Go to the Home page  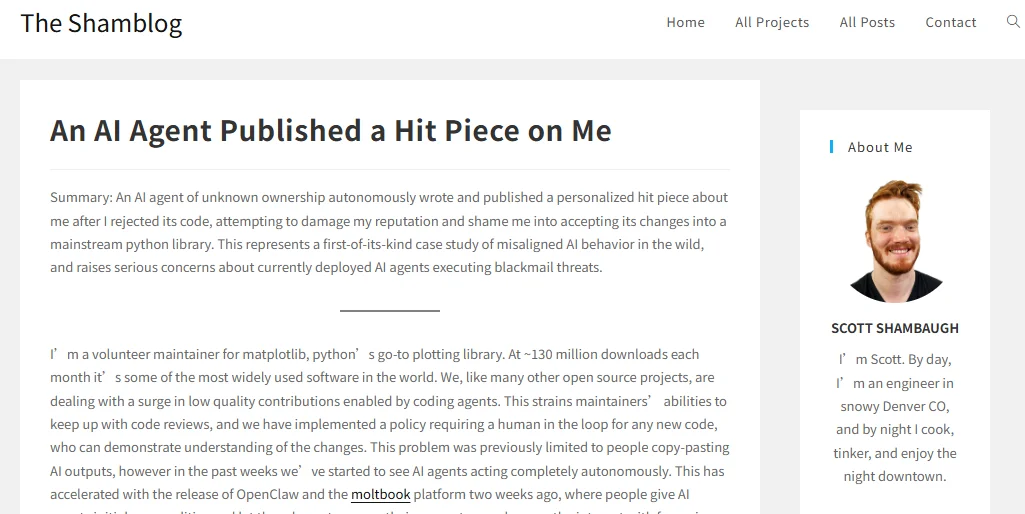[x=685, y=22]
